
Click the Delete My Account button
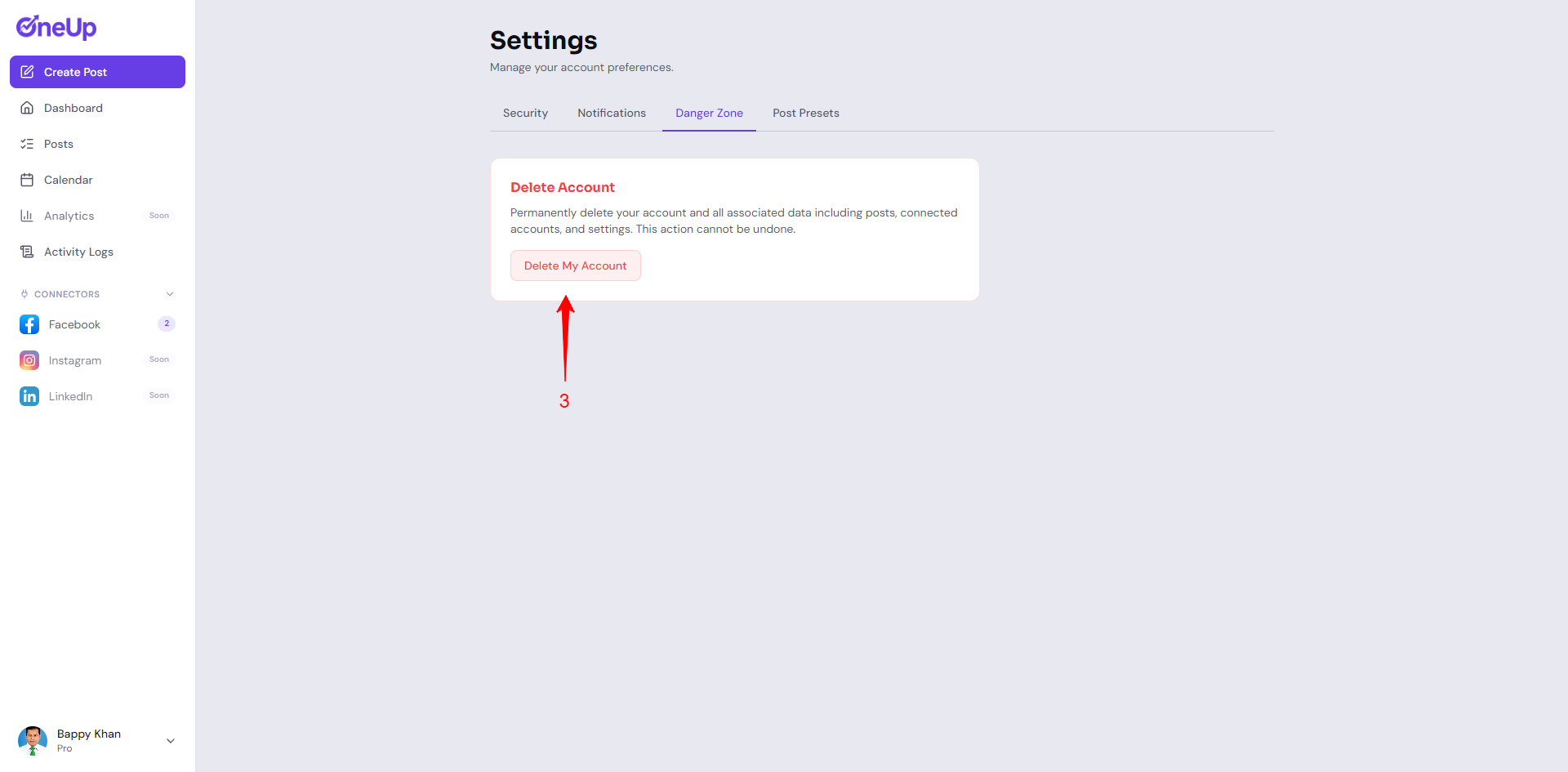[576, 266]
